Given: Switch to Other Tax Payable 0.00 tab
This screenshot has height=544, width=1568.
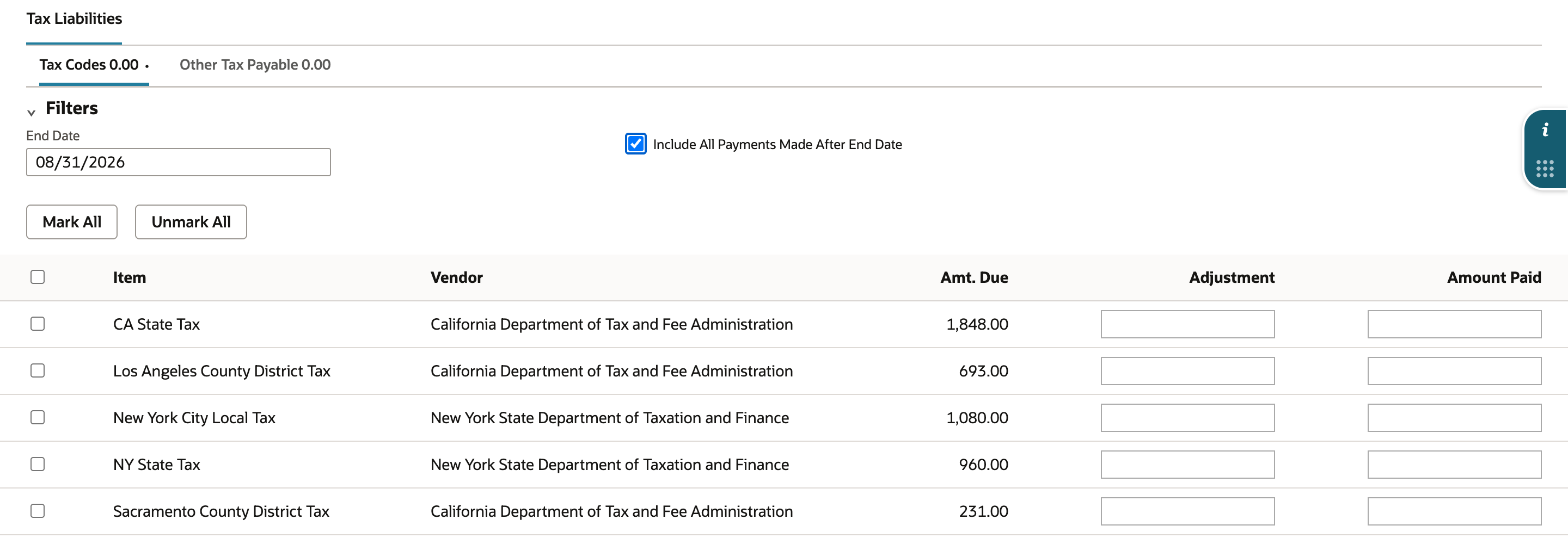Looking at the screenshot, I should pyautogui.click(x=255, y=65).
